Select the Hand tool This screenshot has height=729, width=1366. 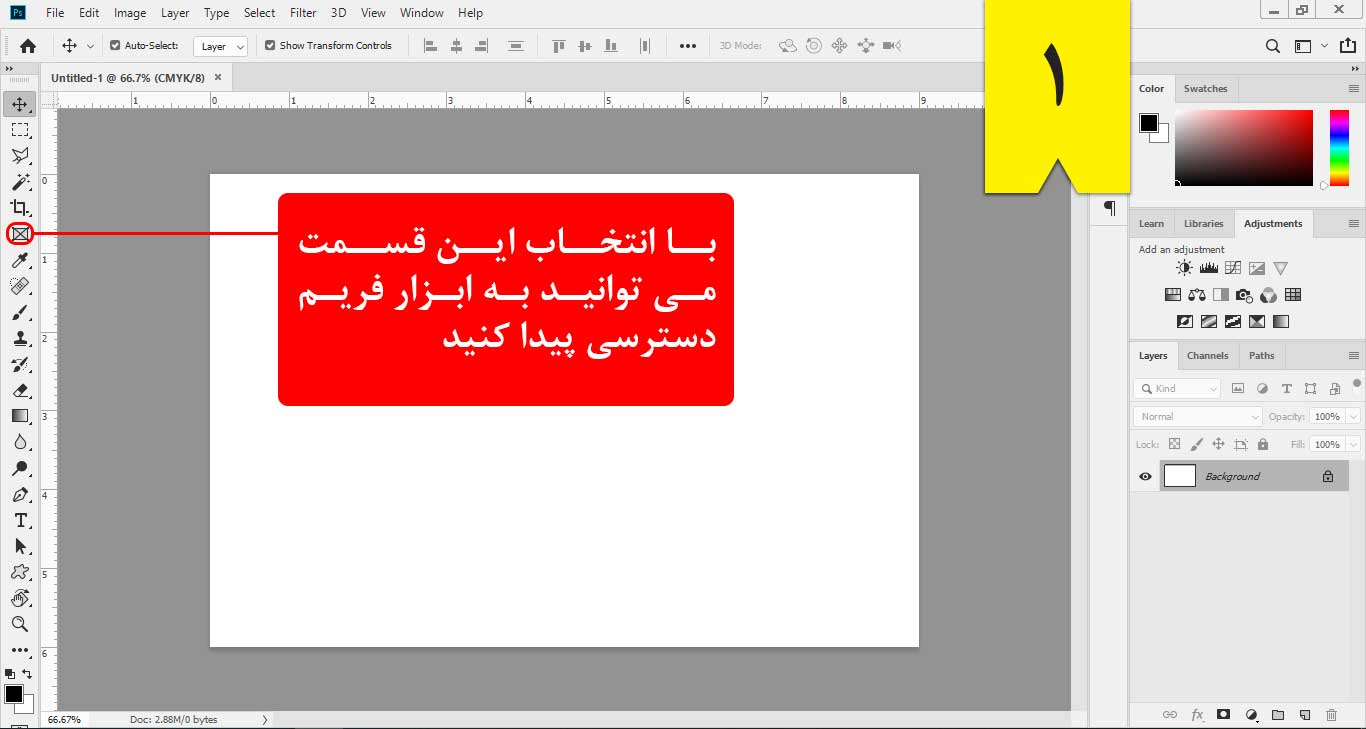pyautogui.click(x=20, y=598)
